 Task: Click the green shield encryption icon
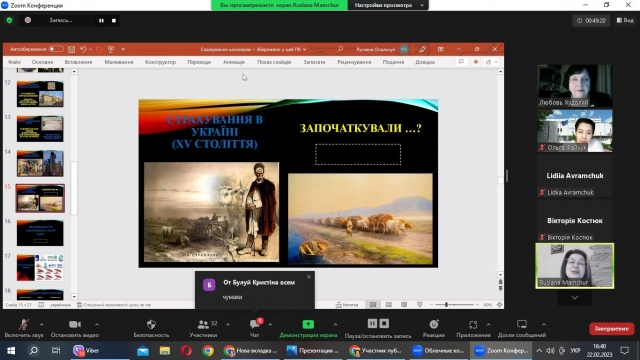(9, 20)
